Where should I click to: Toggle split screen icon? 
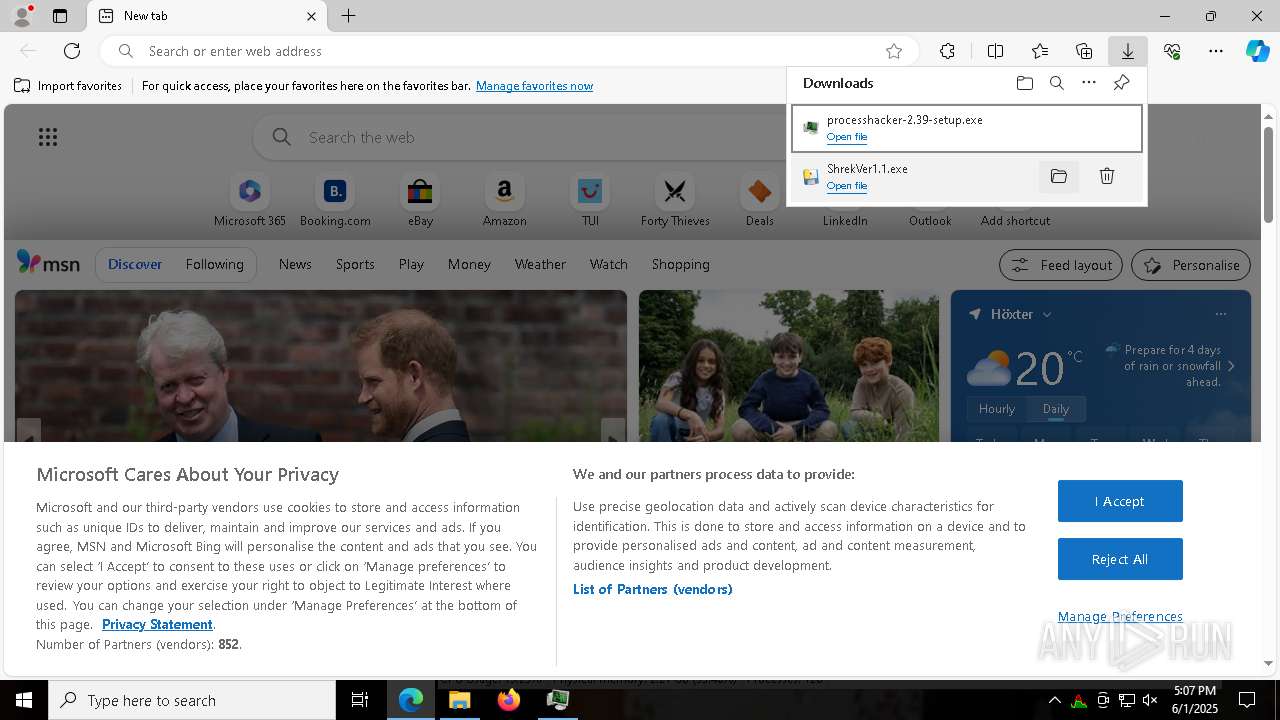tap(995, 51)
